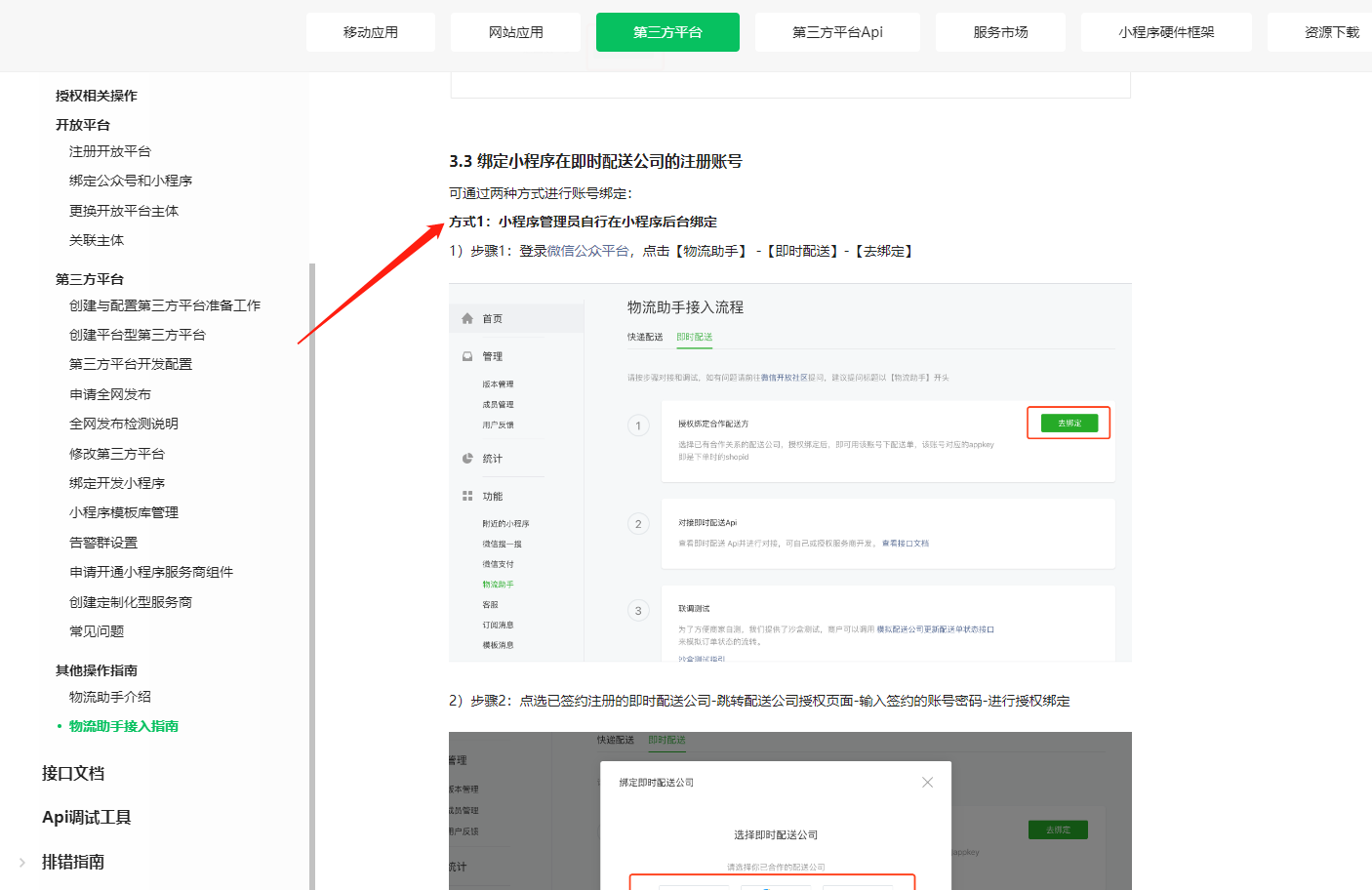The image size is (1372, 890).
Task: Open 告警群设置 page
Action: [x=103, y=543]
